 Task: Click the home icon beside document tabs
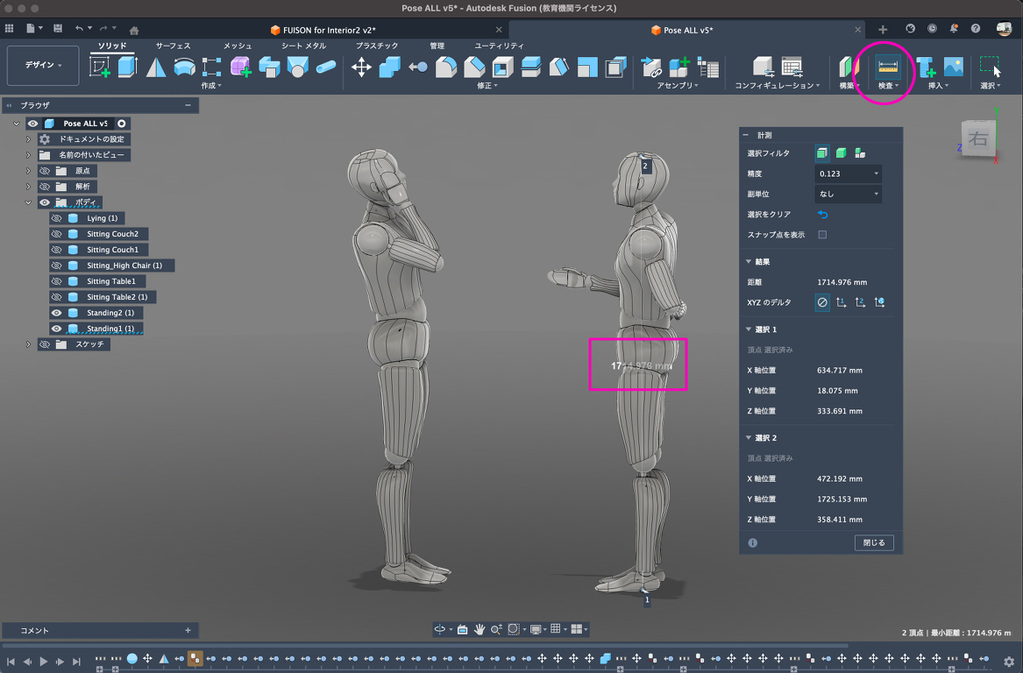click(x=134, y=30)
